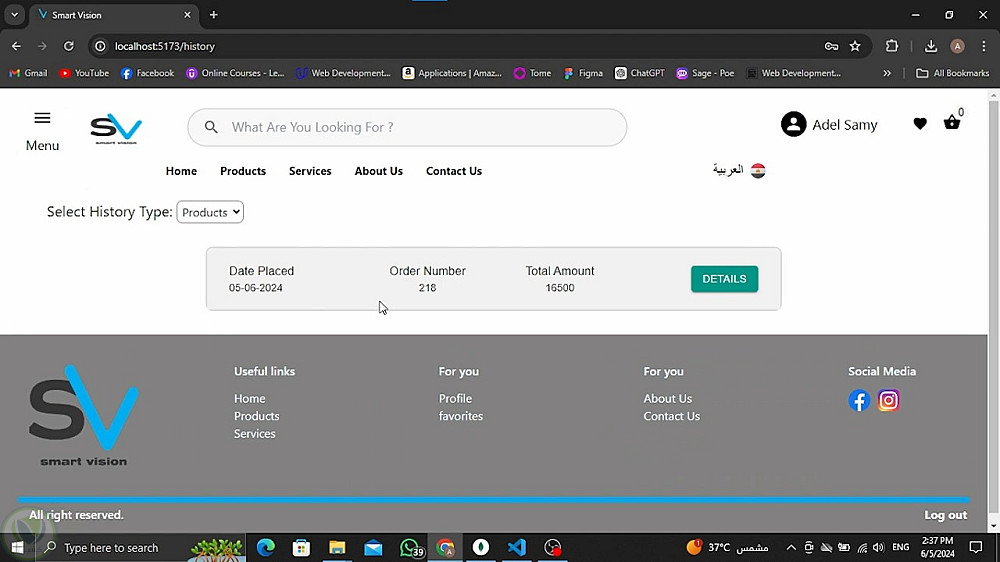Select the date 05-06-2024 text
This screenshot has width=1000, height=562.
pos(256,288)
